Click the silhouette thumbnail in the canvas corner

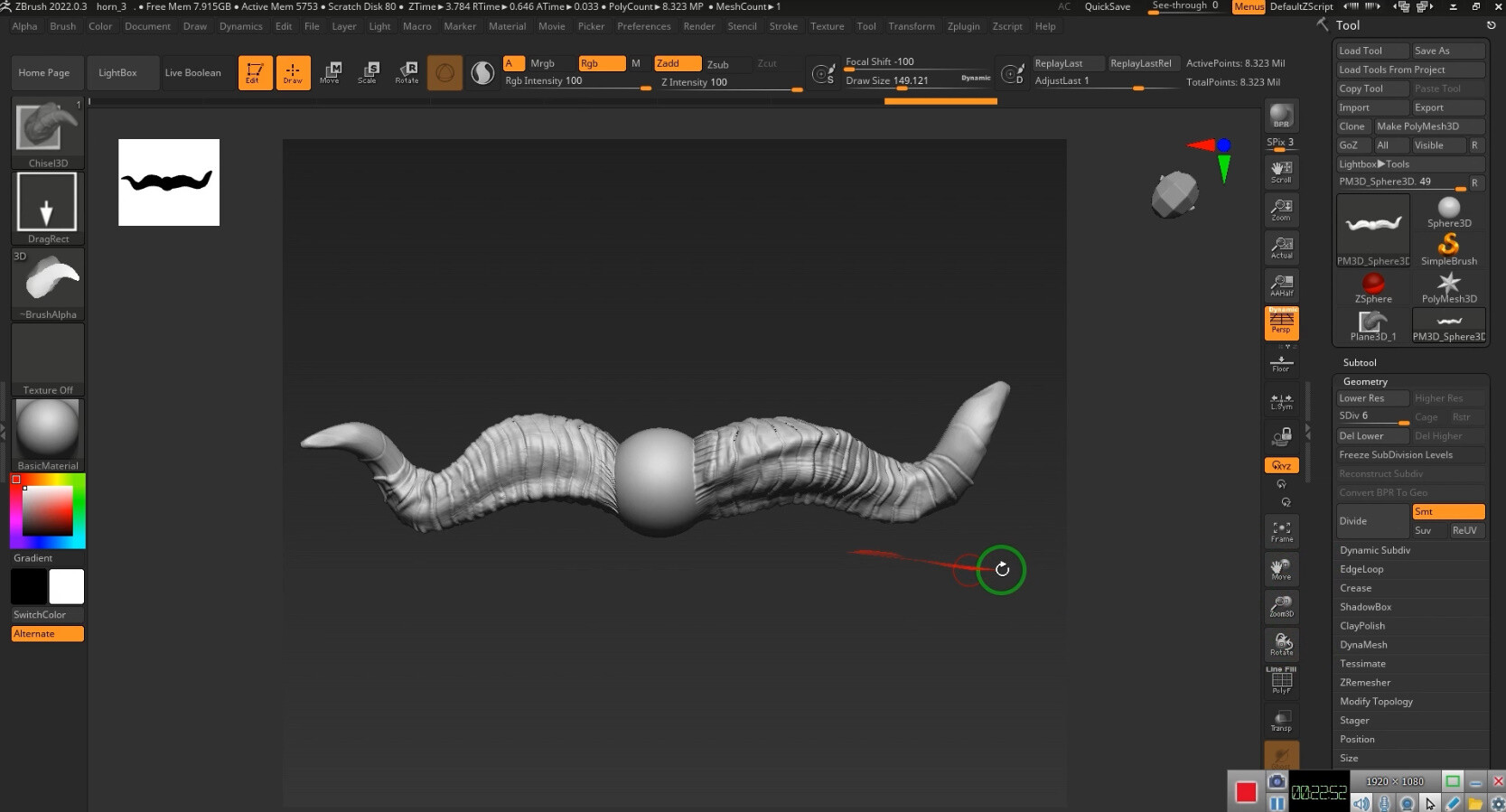(169, 182)
